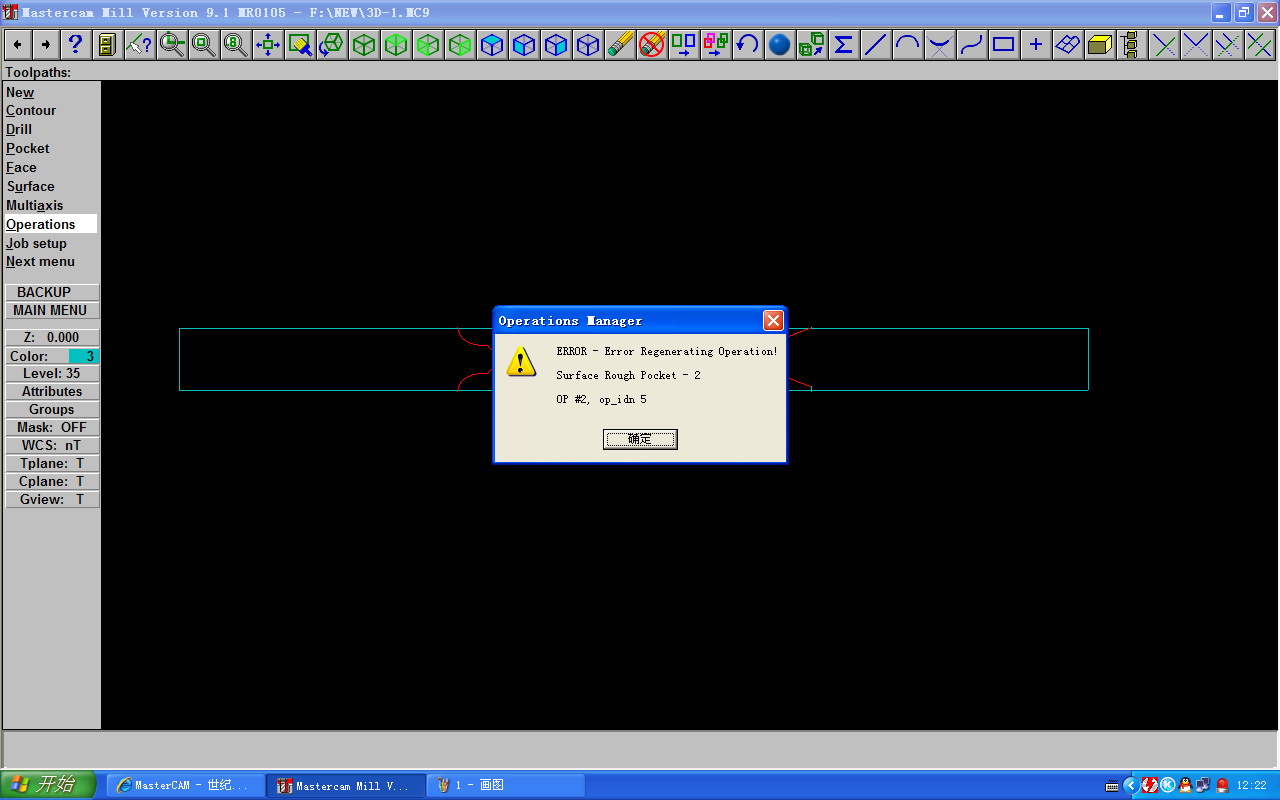Choose Pocket toolpath menu item
This screenshot has height=800, width=1280.
pos(28,148)
